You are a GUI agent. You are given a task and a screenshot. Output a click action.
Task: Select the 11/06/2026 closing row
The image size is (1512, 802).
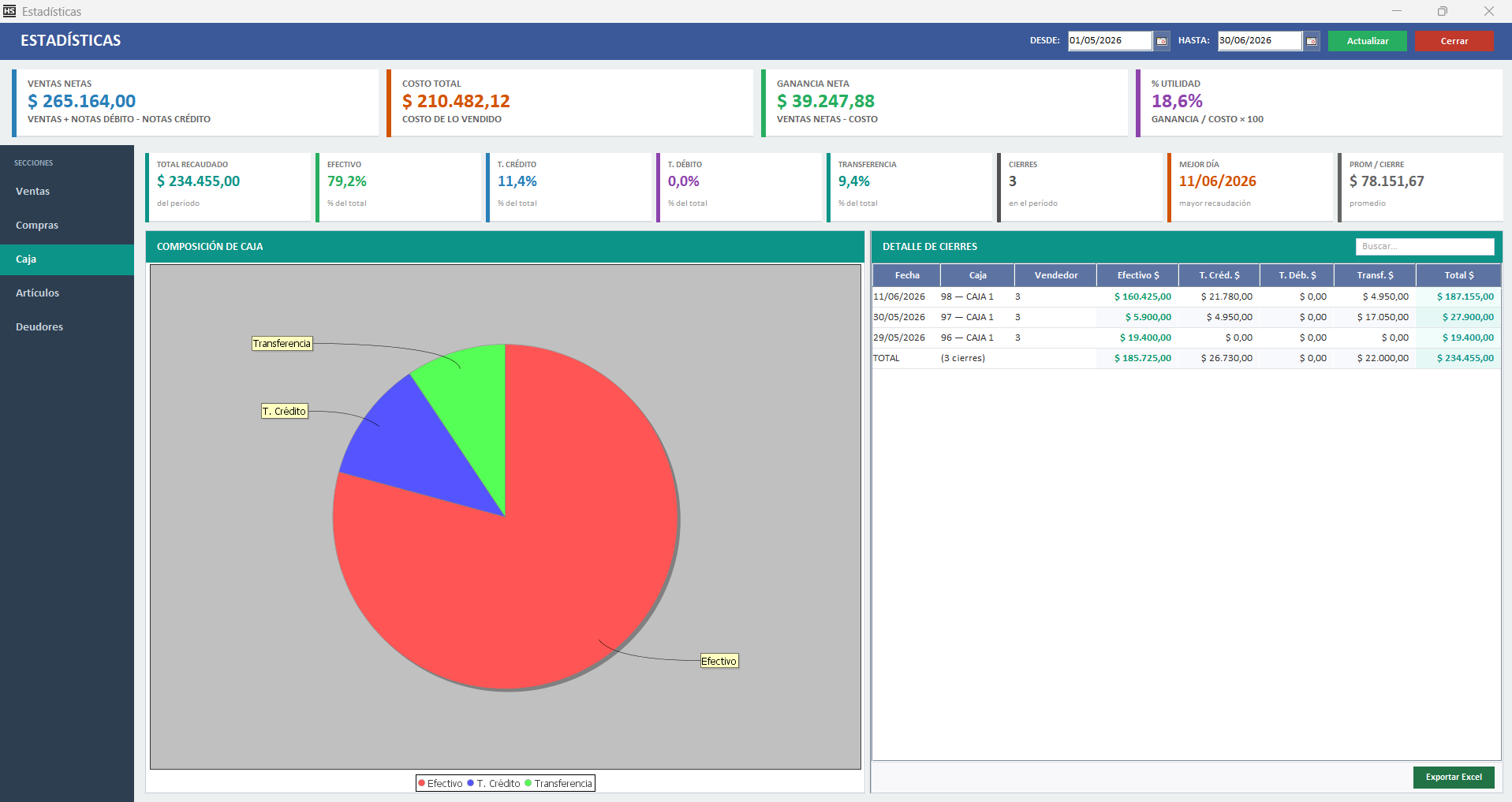pos(1186,297)
